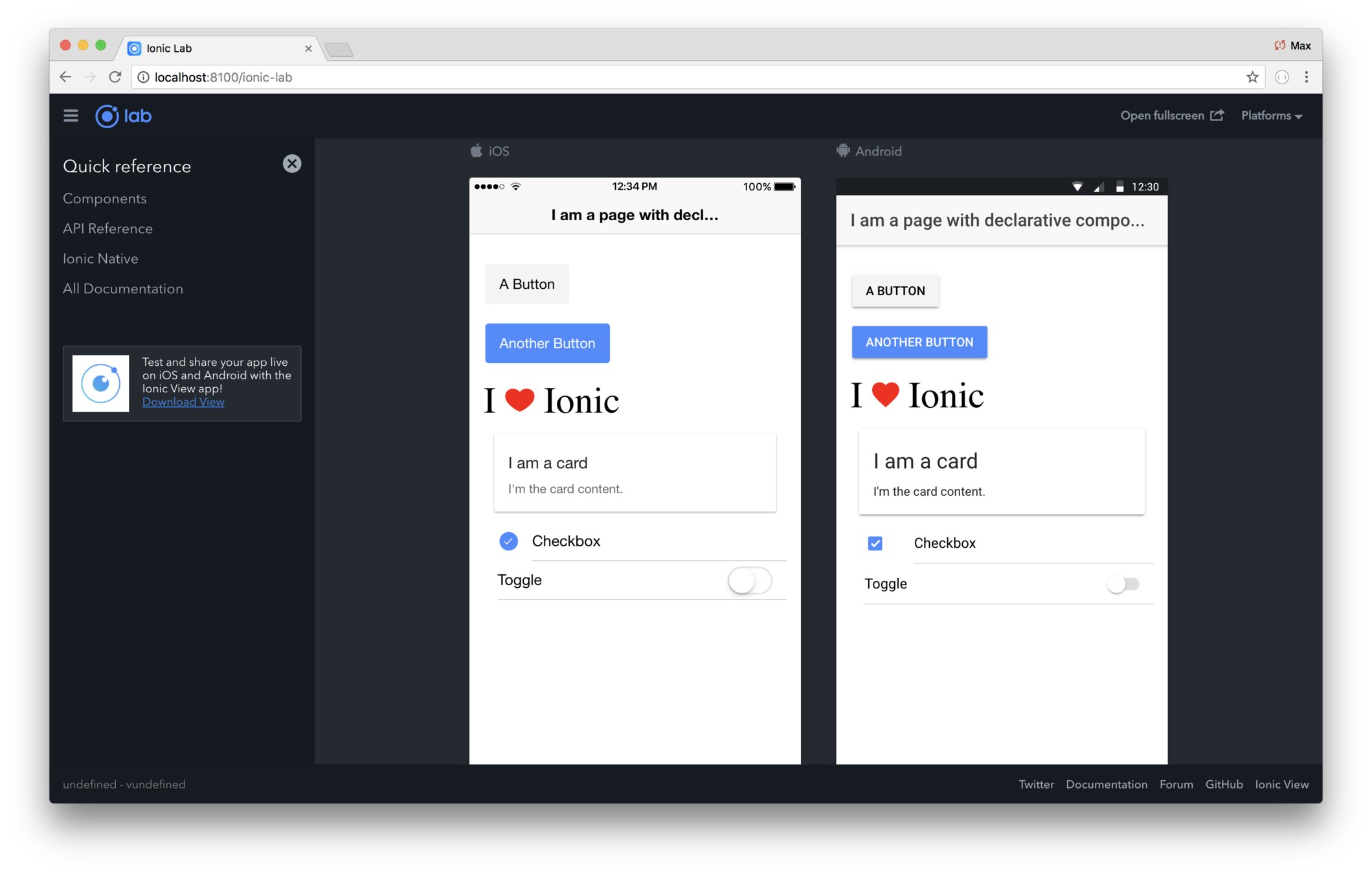The height and width of the screenshot is (874, 1372).
Task: Open the Ionic Native sidebar item
Action: click(x=100, y=259)
